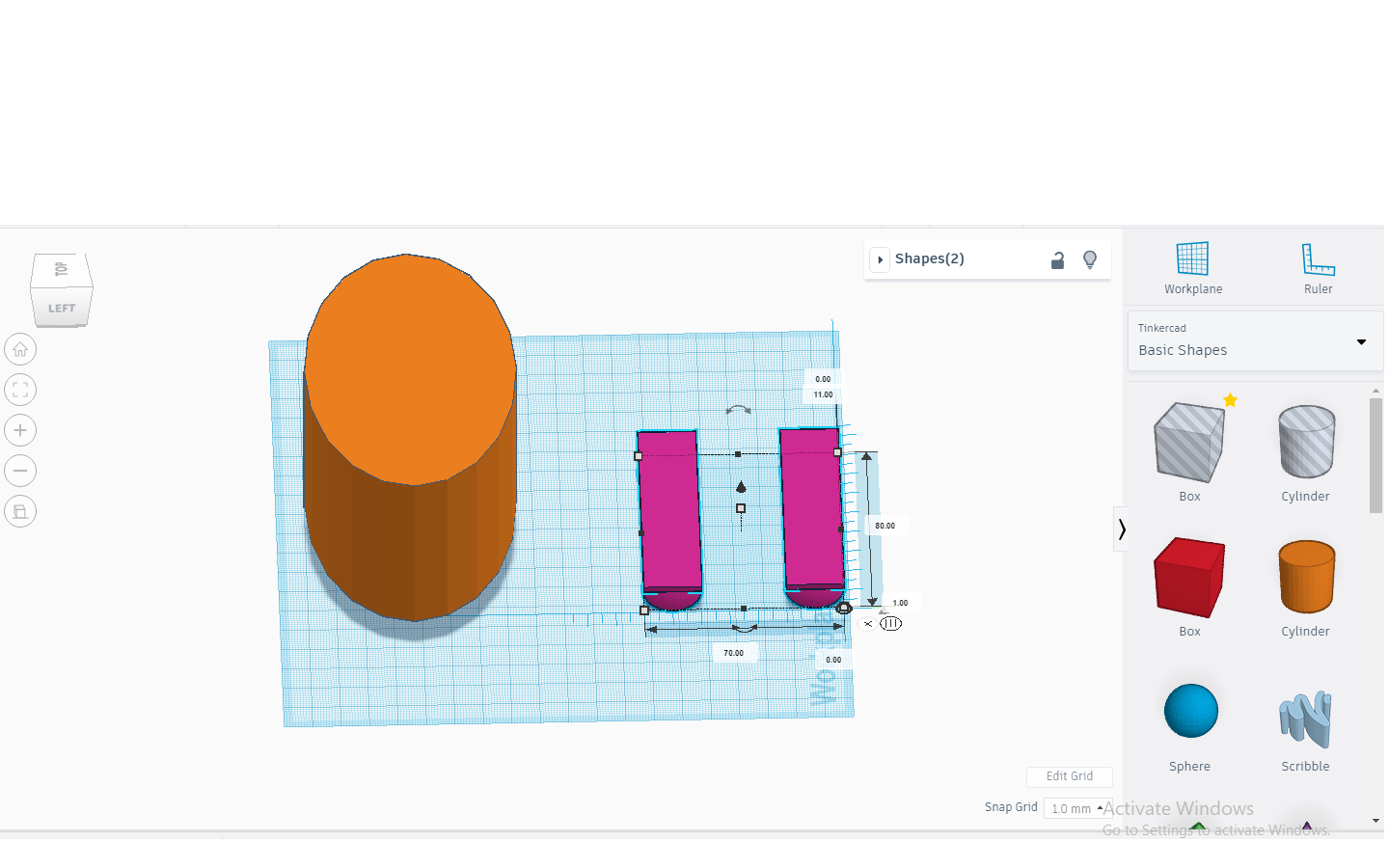Image resolution: width=1389 pixels, height=868 pixels.
Task: Click the curved rotation arrow below selection
Action: click(x=745, y=629)
